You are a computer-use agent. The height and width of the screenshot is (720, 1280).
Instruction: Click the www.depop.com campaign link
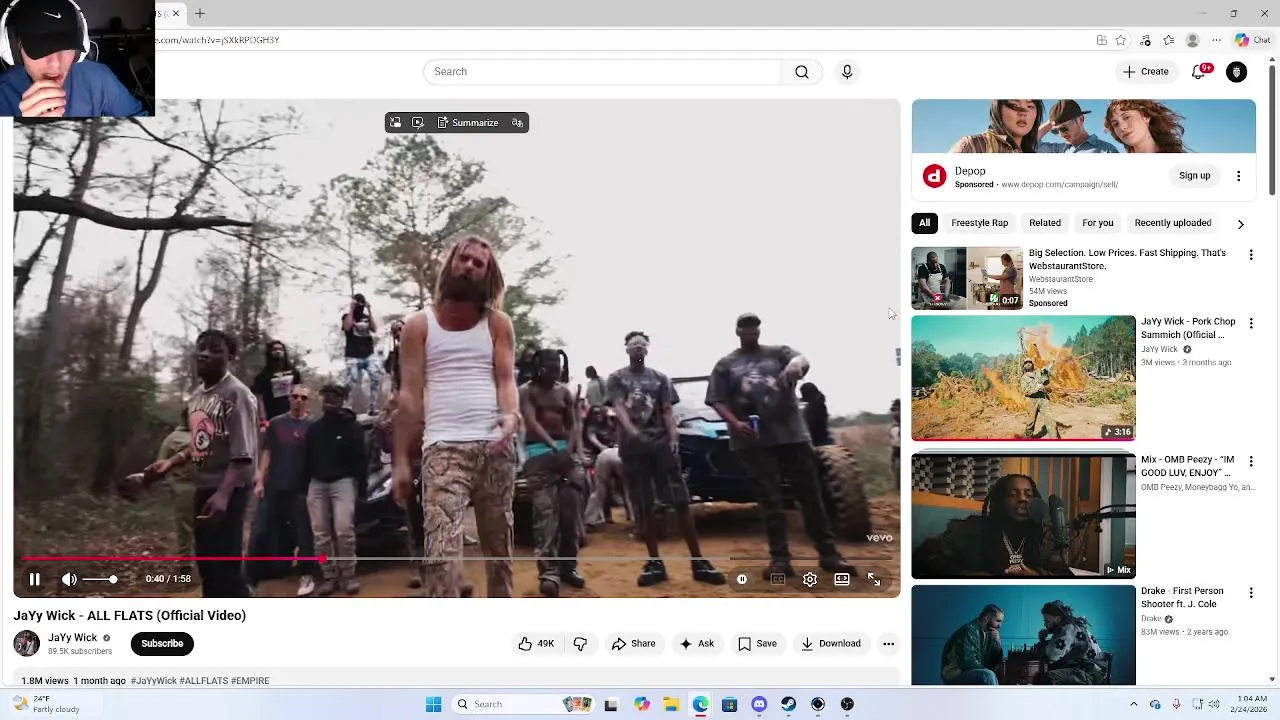1060,185
